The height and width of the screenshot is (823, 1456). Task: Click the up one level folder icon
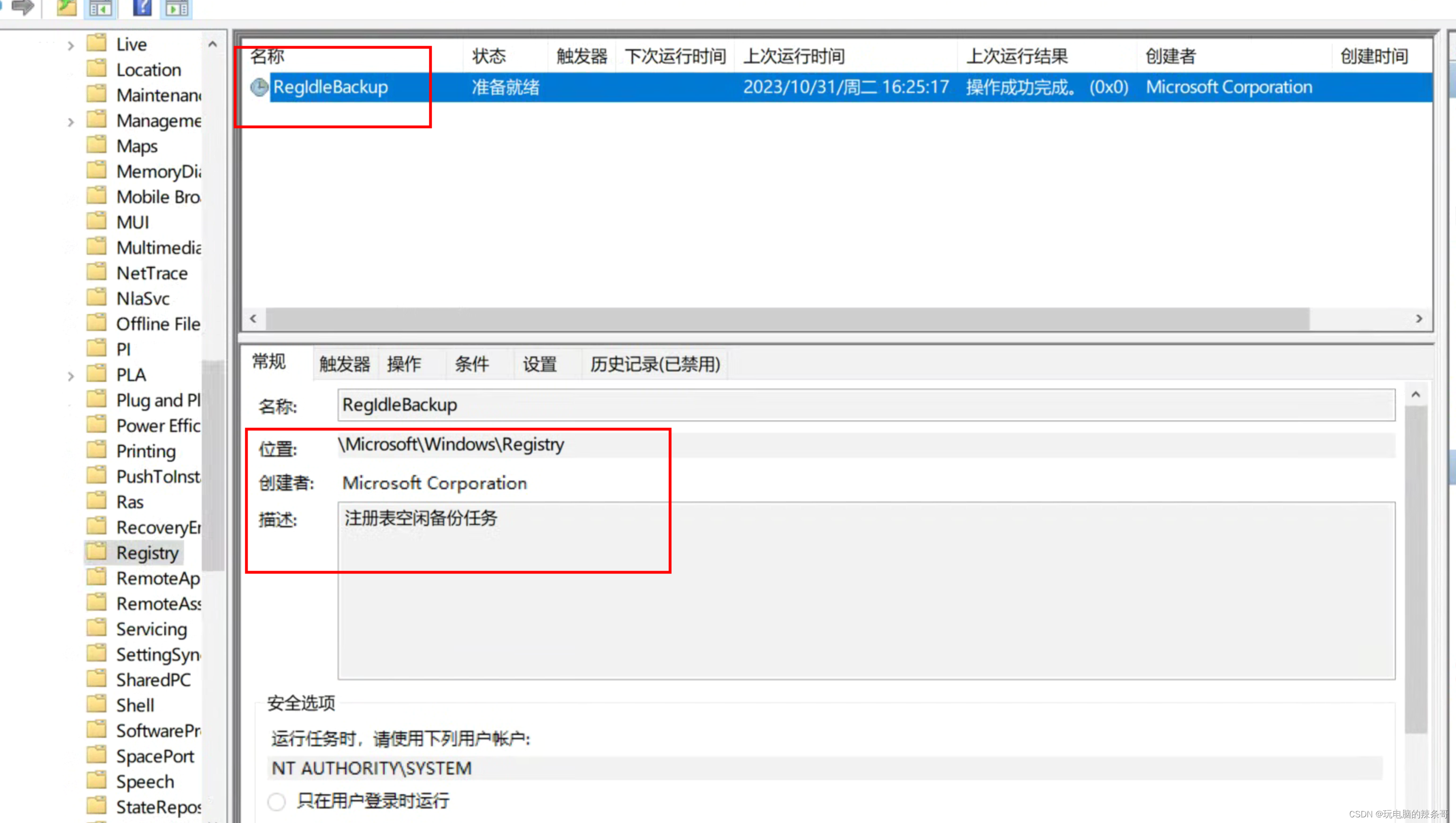click(67, 8)
